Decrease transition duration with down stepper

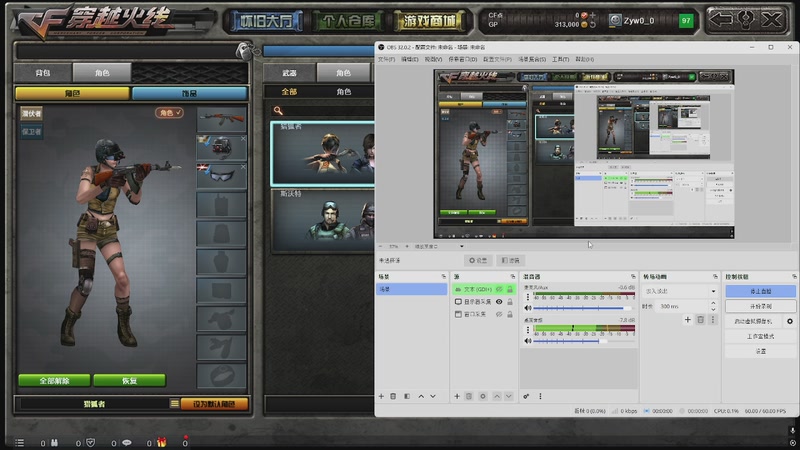point(713,309)
